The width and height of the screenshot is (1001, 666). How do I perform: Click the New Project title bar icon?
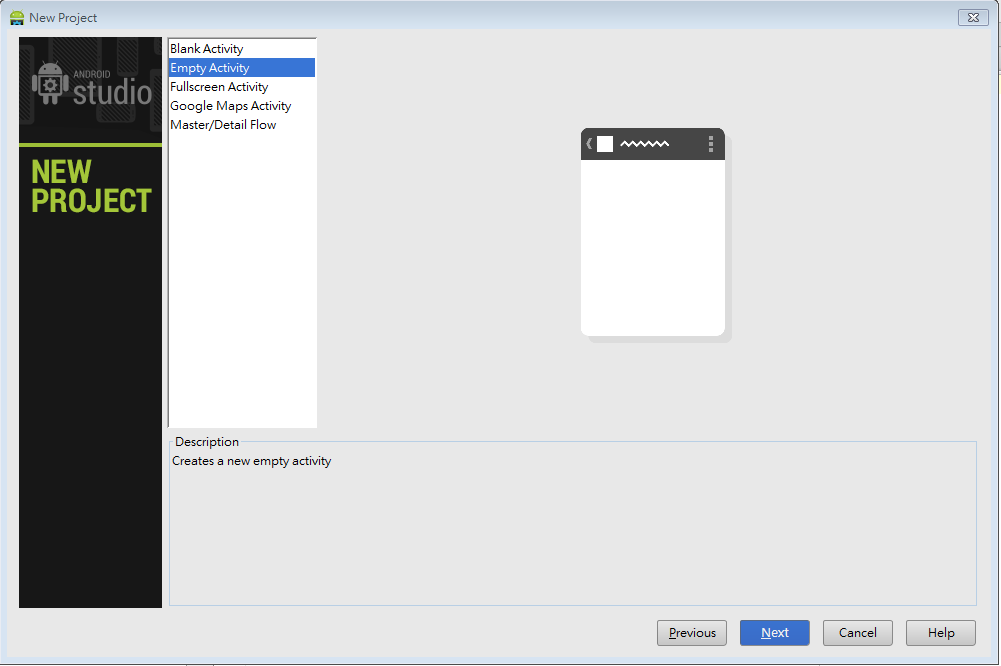tap(17, 18)
